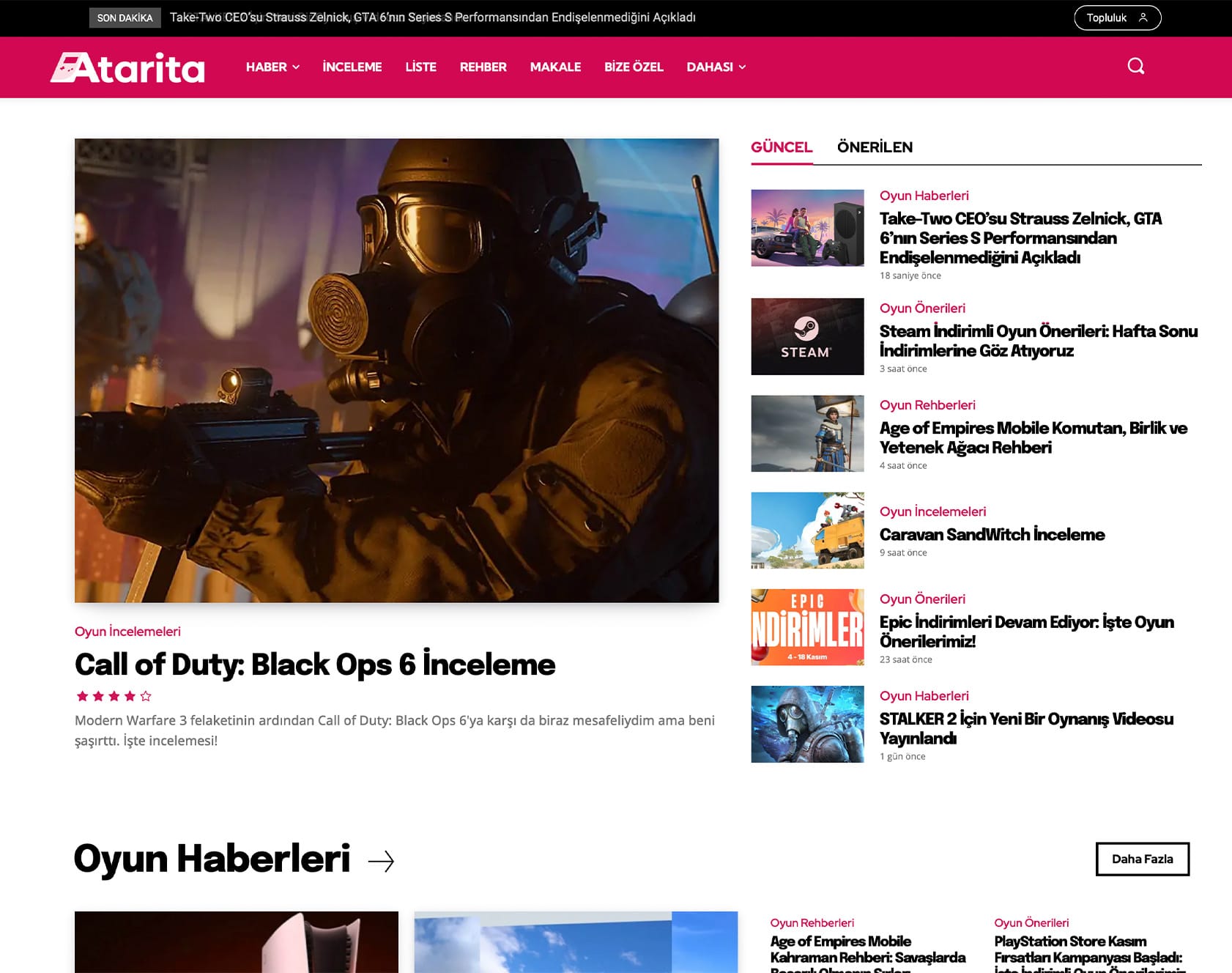
Task: Click the Topluluk button
Action: pos(1117,18)
